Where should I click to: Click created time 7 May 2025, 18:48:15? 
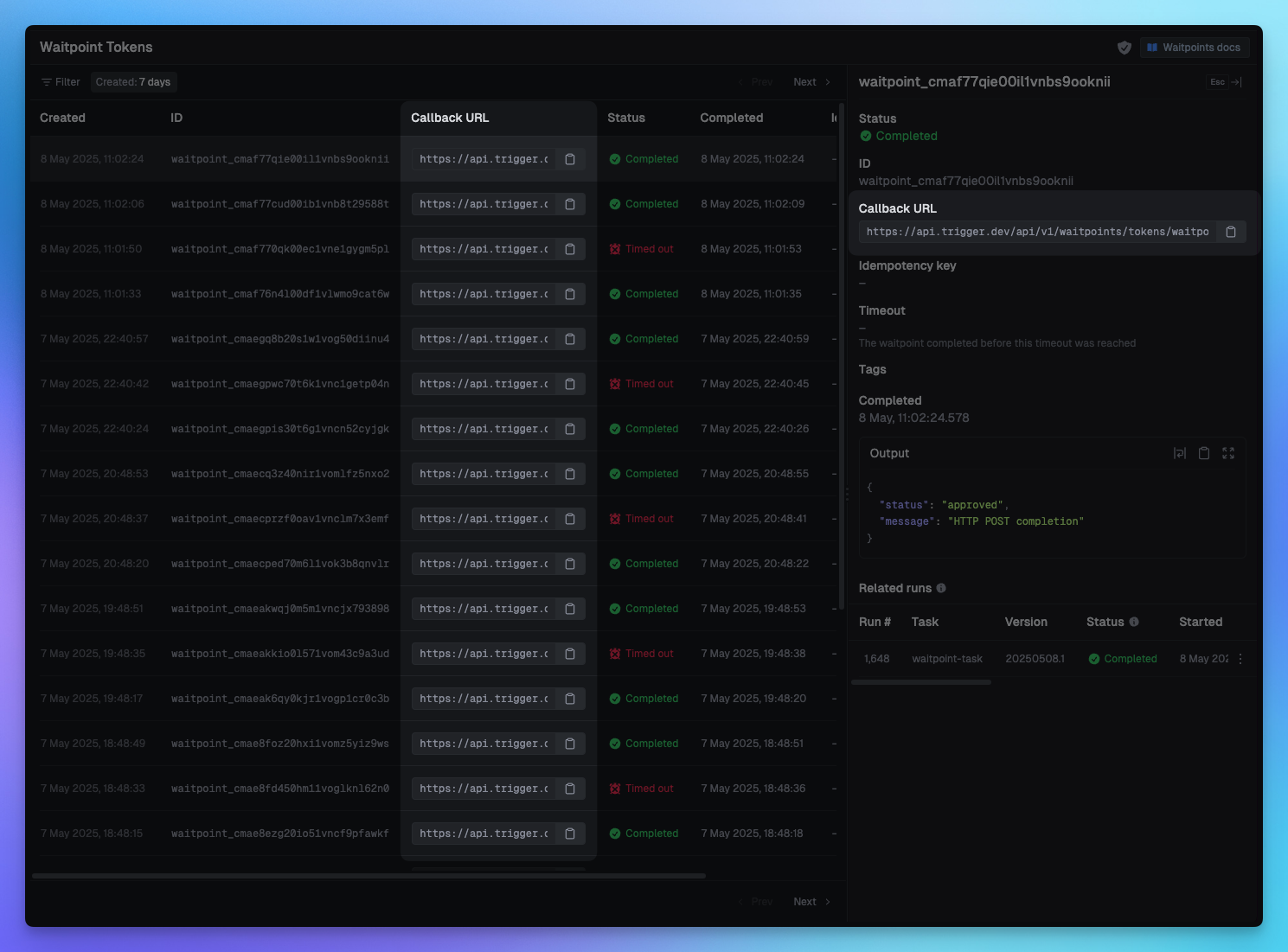click(x=92, y=834)
